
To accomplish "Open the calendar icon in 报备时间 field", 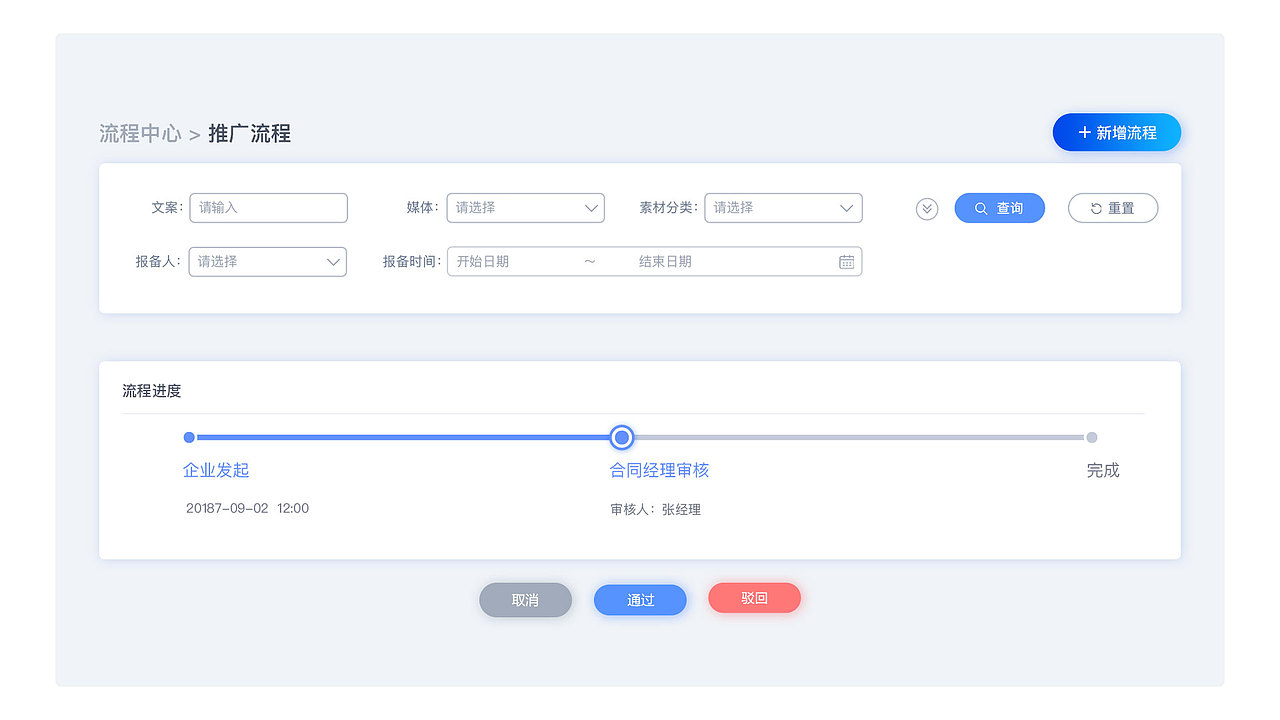I will point(846,261).
